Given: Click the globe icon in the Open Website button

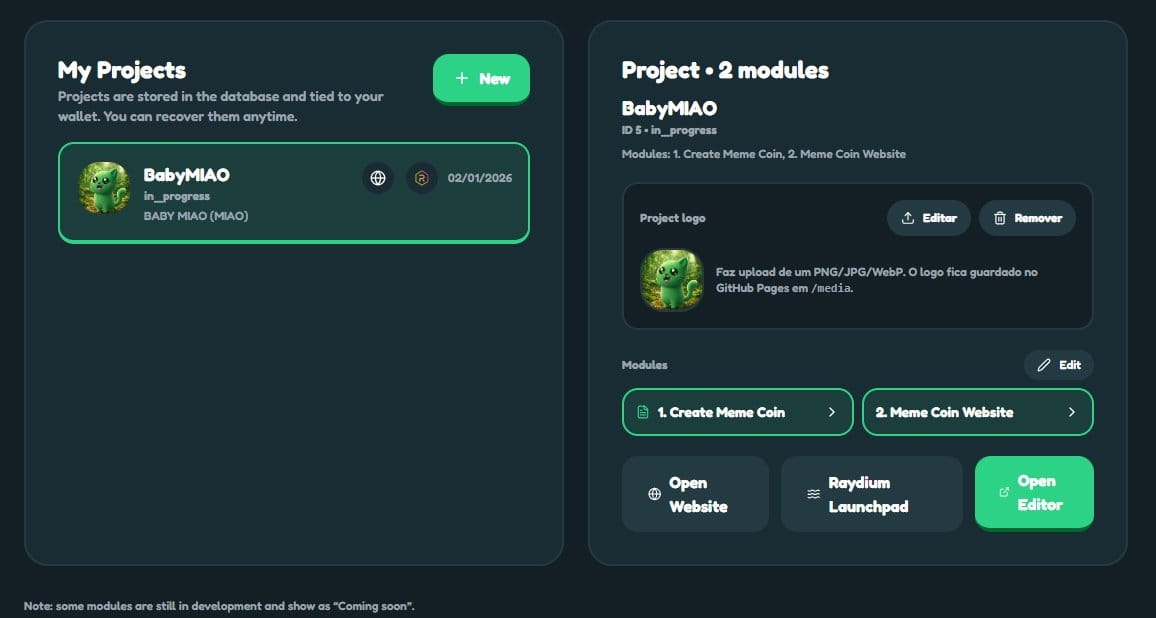Looking at the screenshot, I should click(x=654, y=494).
